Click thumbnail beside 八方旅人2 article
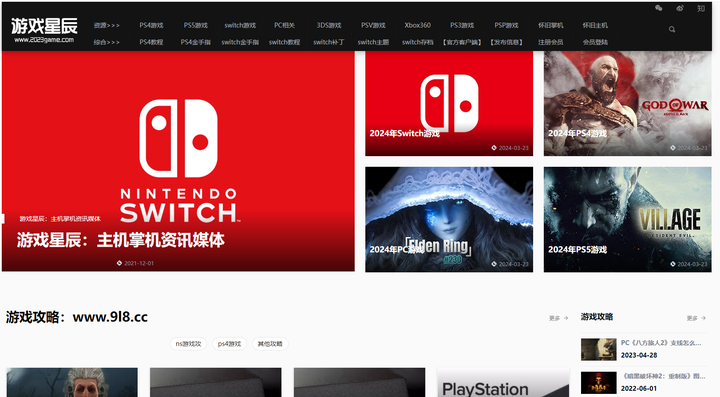720x397 pixels. pyautogui.click(x=598, y=349)
